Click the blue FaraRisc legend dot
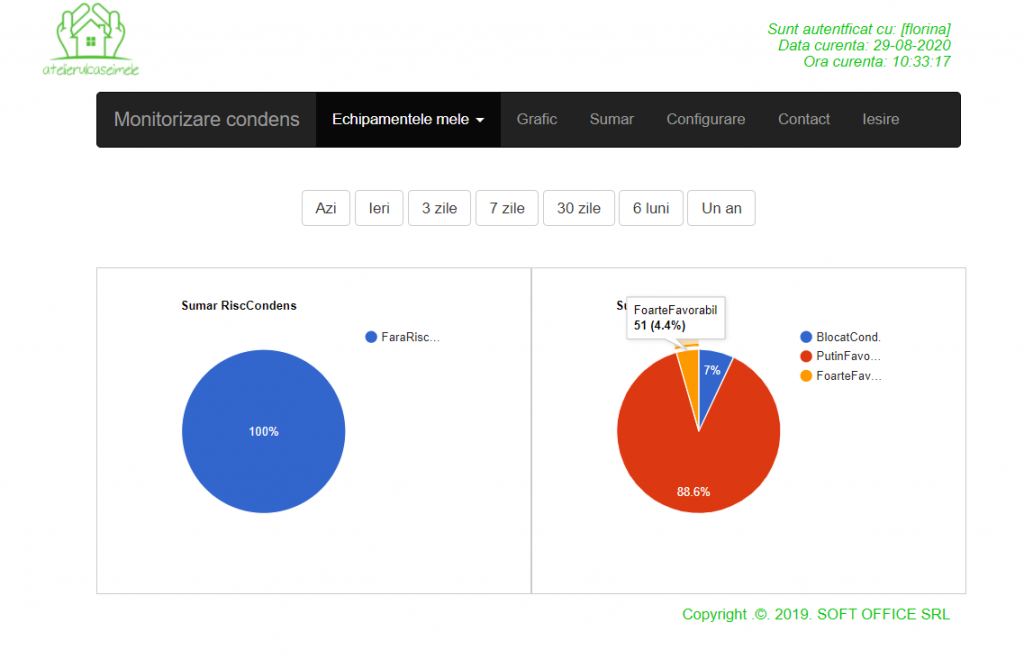The width and height of the screenshot is (1024, 659). pos(371,337)
